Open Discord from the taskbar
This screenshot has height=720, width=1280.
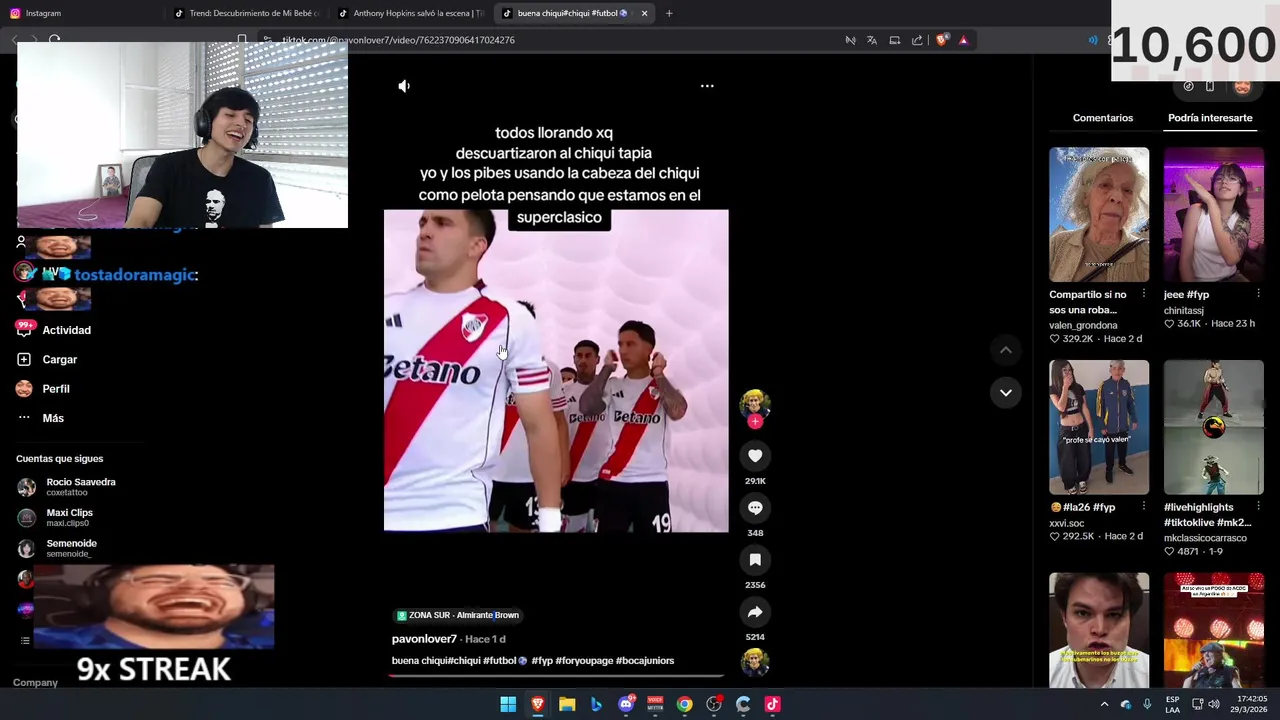(x=626, y=704)
